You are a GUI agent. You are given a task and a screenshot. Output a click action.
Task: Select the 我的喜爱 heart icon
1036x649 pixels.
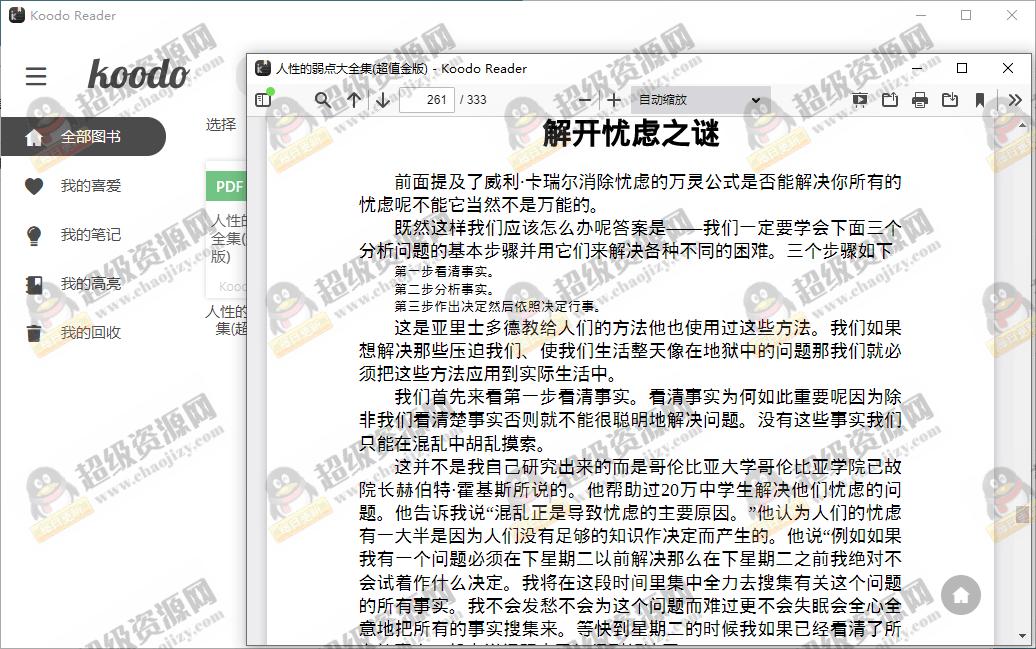tap(36, 185)
